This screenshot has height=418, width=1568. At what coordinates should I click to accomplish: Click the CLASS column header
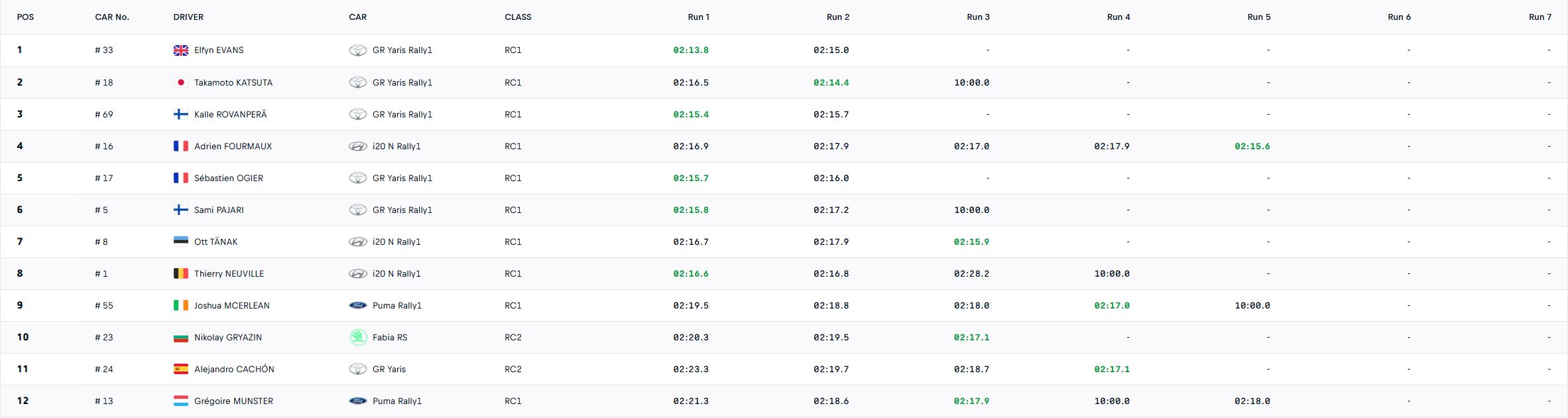tap(518, 17)
